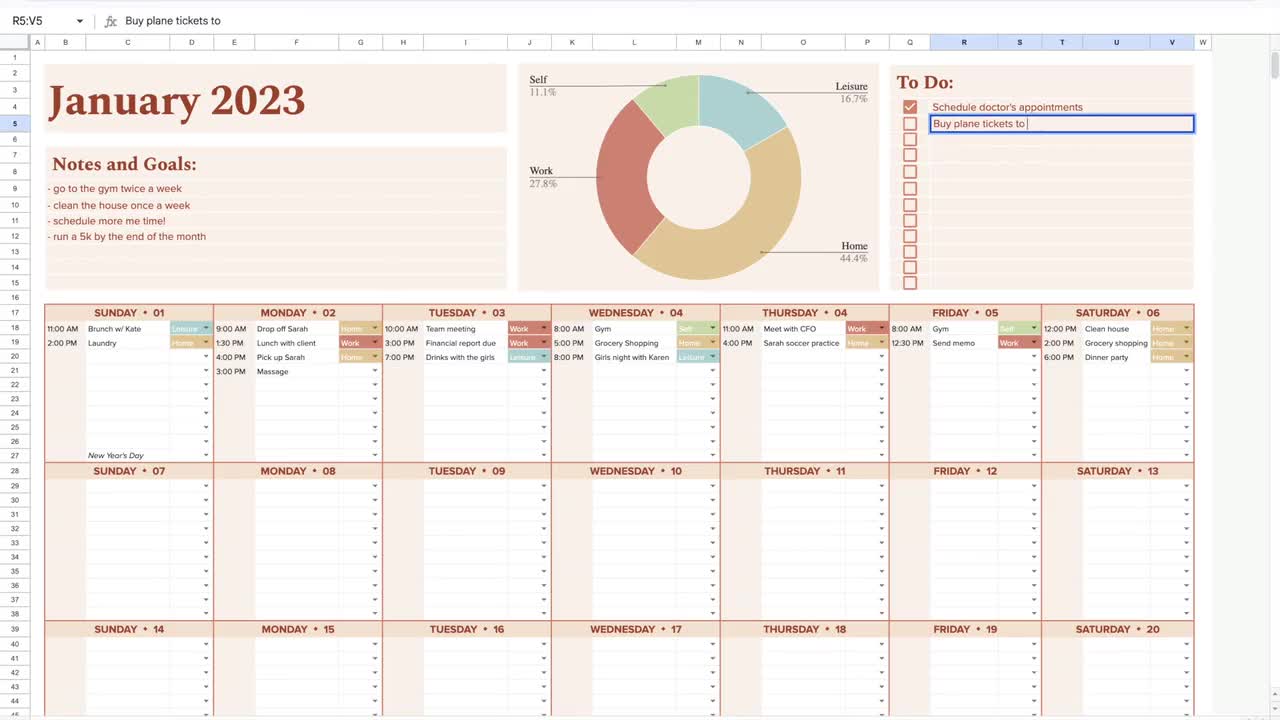Click '- schedule more me time!' note

coord(107,221)
